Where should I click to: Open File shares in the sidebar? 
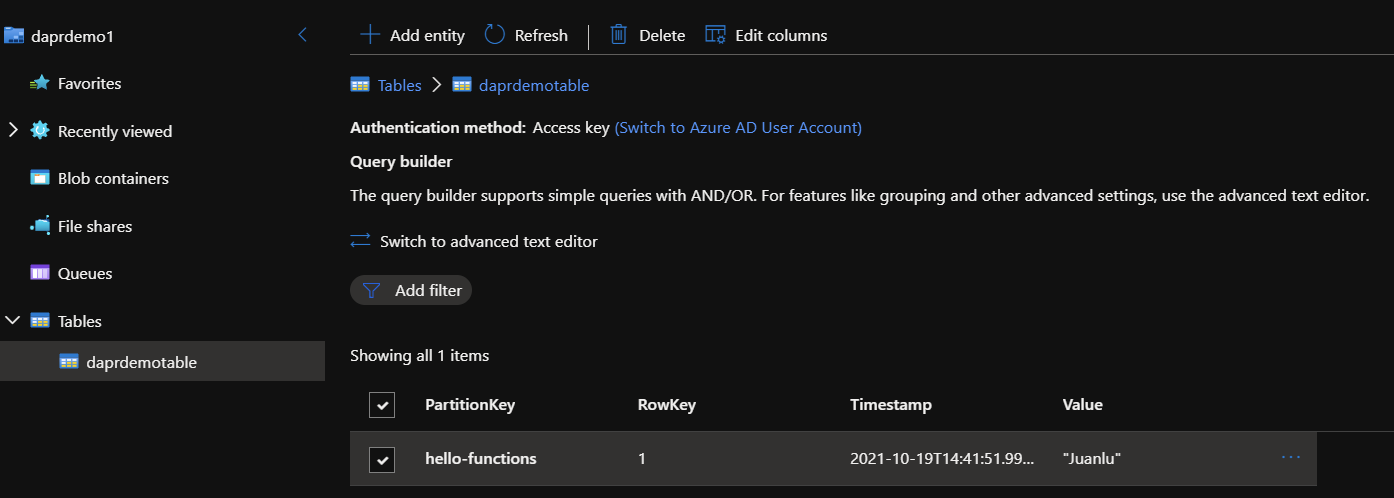95,227
